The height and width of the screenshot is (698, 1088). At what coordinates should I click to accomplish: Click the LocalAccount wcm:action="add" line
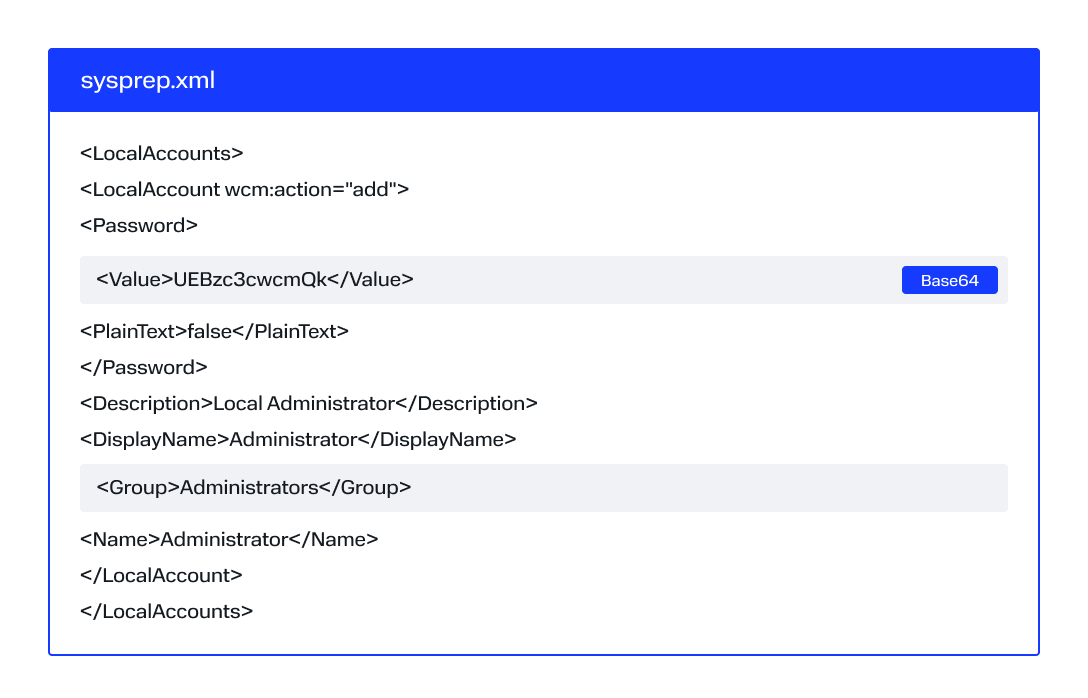click(244, 189)
